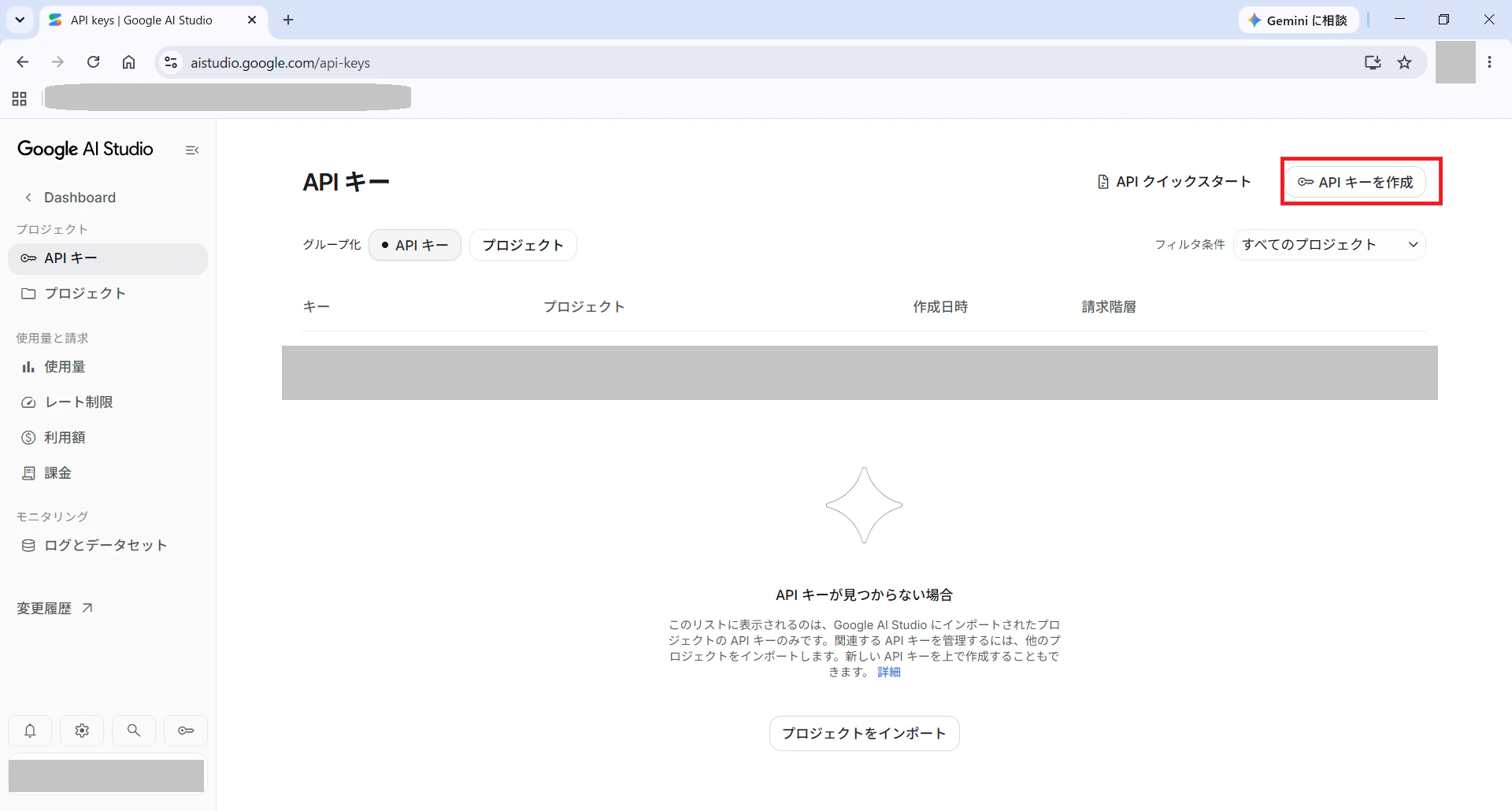Screen dimensions: 1512x811
Task: Click 請求階層 column header
Action: click(x=1109, y=307)
